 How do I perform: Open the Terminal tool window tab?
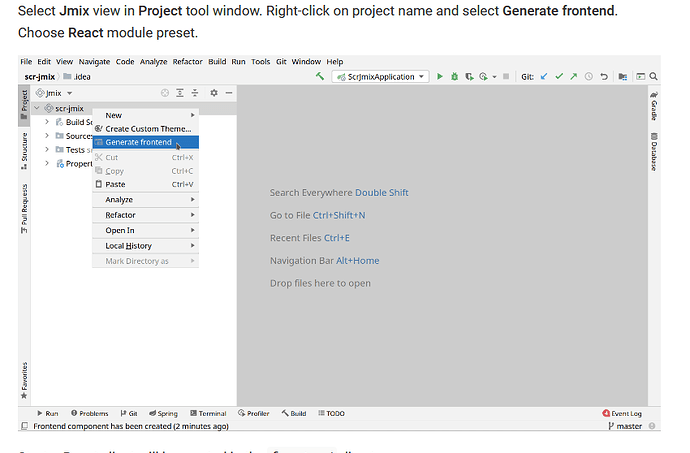click(x=208, y=413)
